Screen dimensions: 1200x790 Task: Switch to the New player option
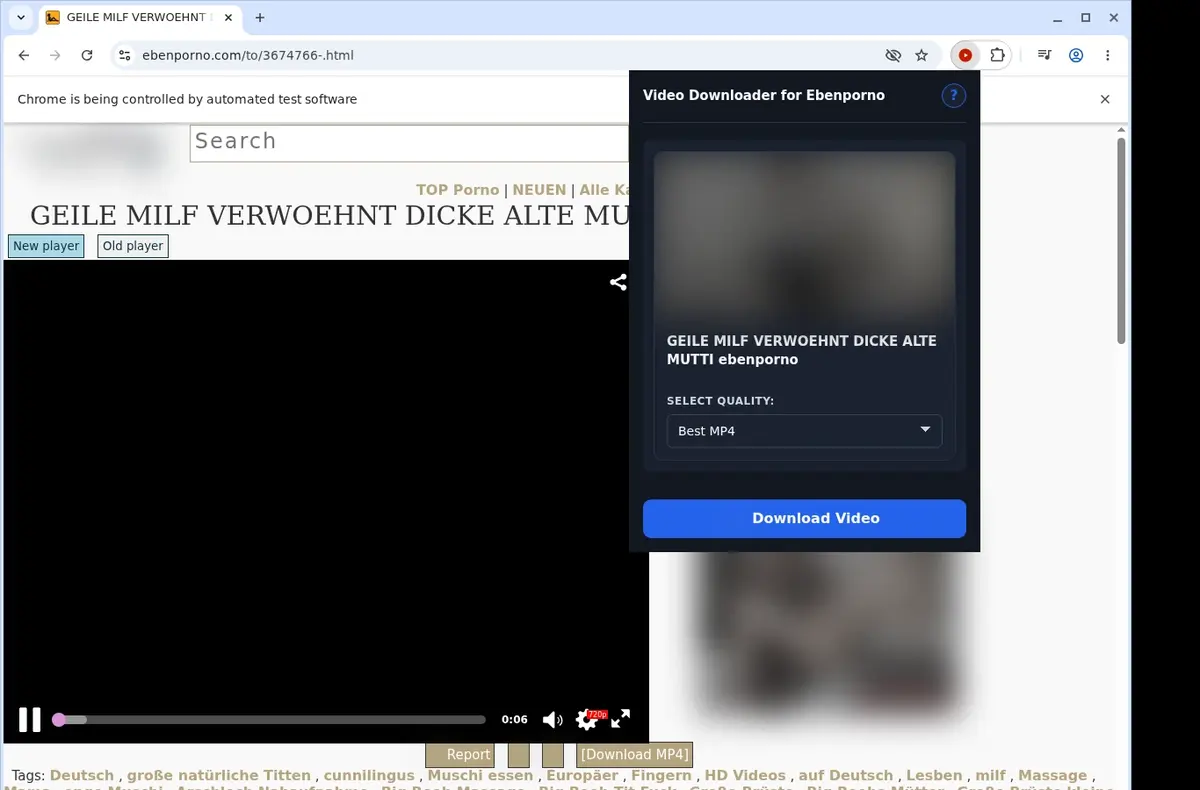pos(46,246)
